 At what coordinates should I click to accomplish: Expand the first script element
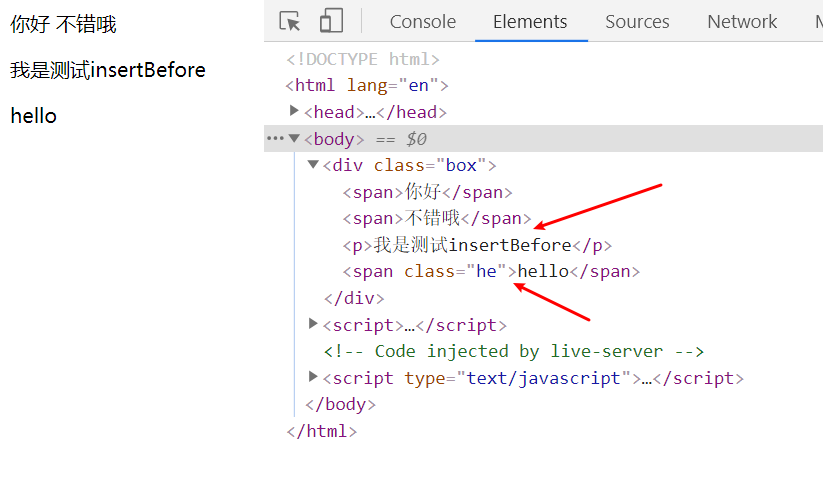(x=313, y=324)
